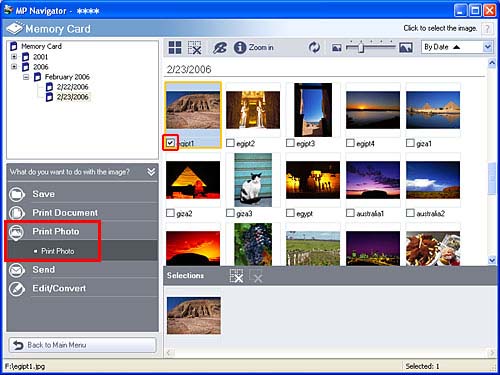Image resolution: width=500 pixels, height=375 pixels.
Task: Click the small thumbnail size icon
Action: 336,48
